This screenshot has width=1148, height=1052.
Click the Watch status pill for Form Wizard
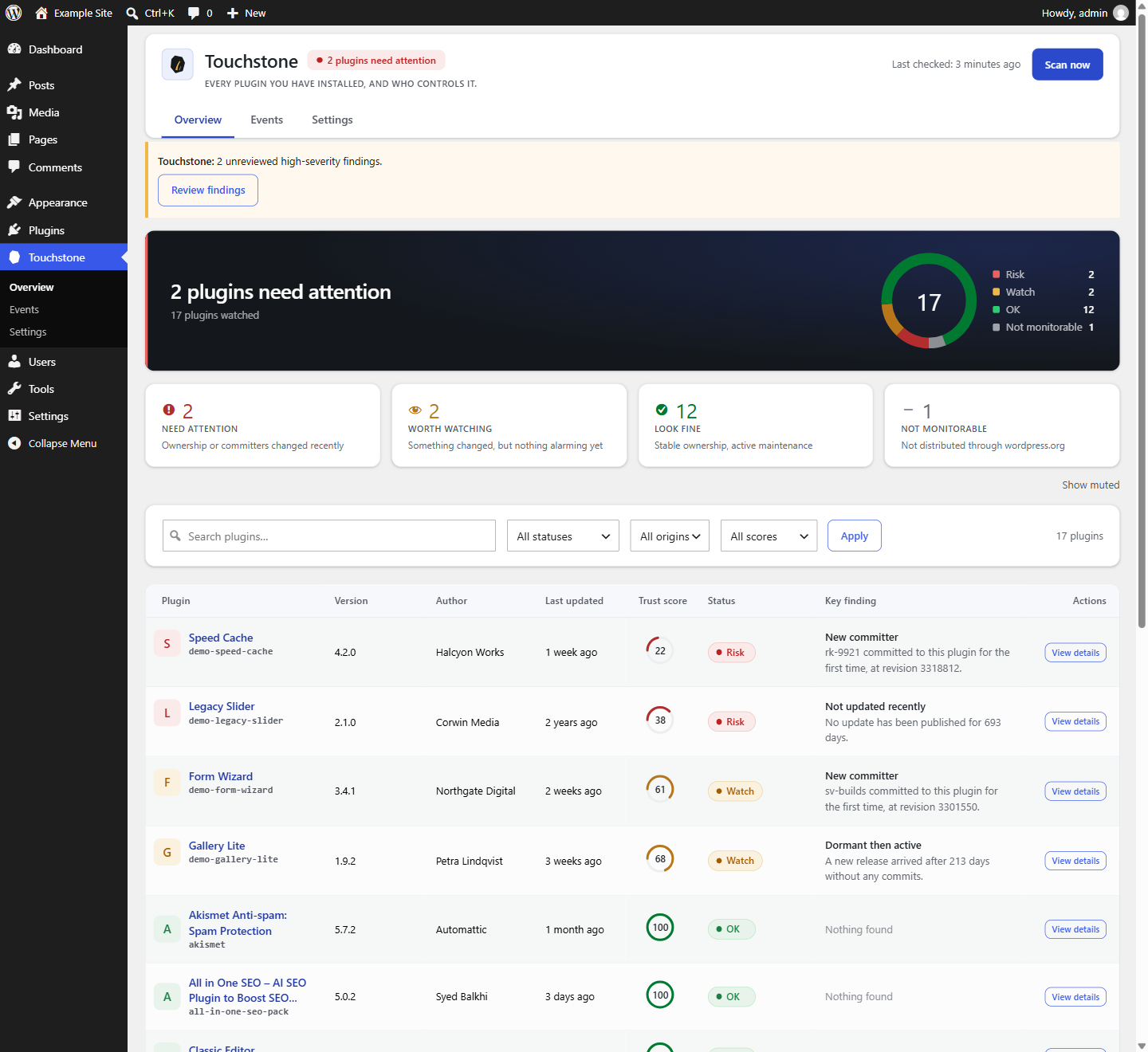coord(735,791)
